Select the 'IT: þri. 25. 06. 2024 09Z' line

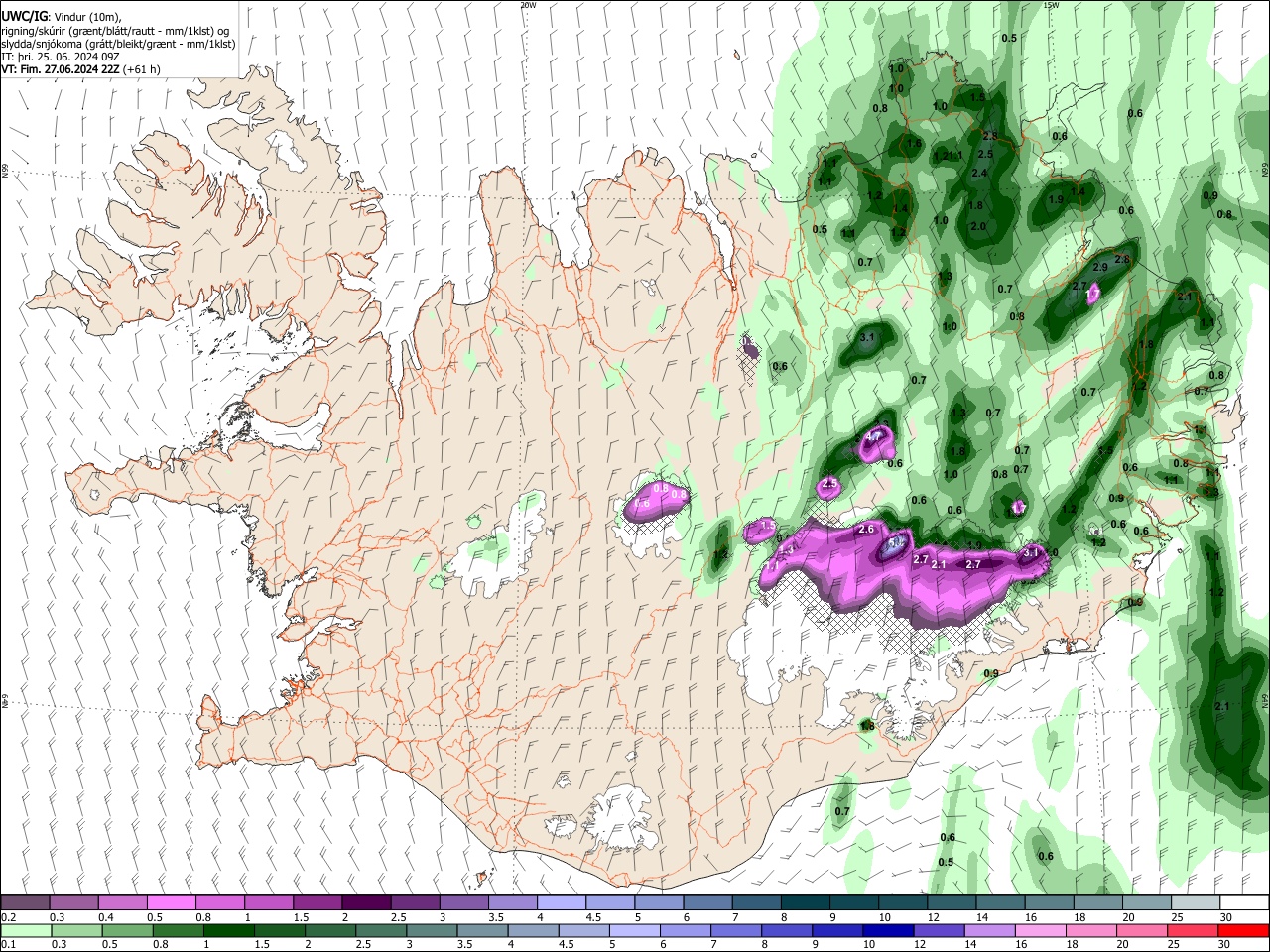point(61,57)
